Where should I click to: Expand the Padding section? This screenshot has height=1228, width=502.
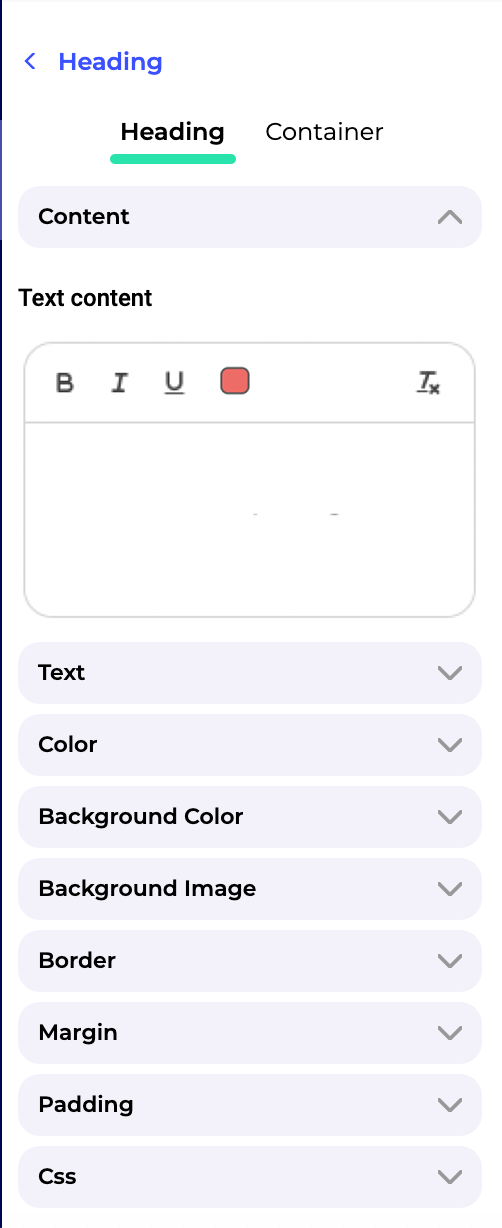click(x=250, y=1105)
